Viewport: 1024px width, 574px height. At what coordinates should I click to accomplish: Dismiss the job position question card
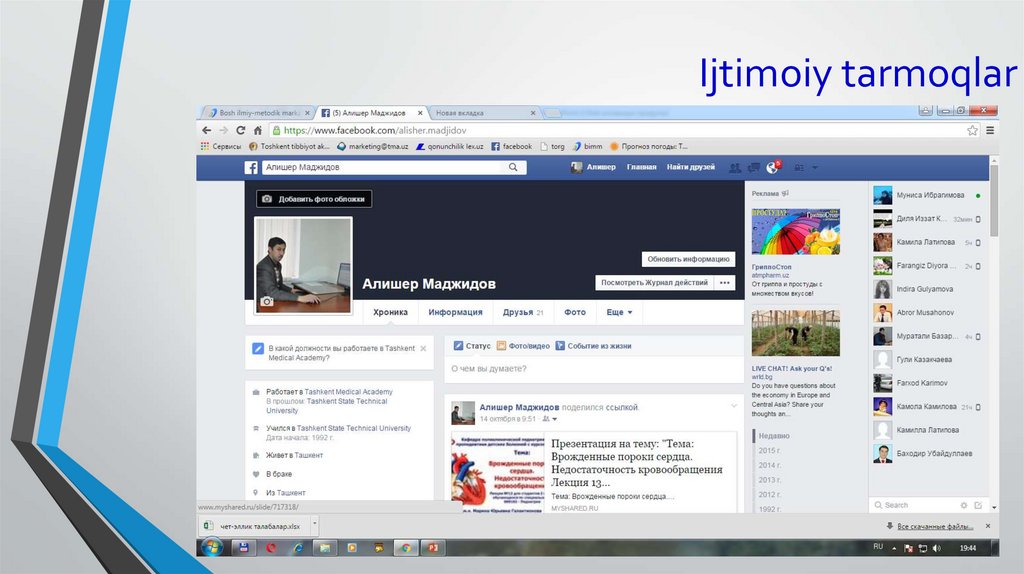pyautogui.click(x=423, y=349)
